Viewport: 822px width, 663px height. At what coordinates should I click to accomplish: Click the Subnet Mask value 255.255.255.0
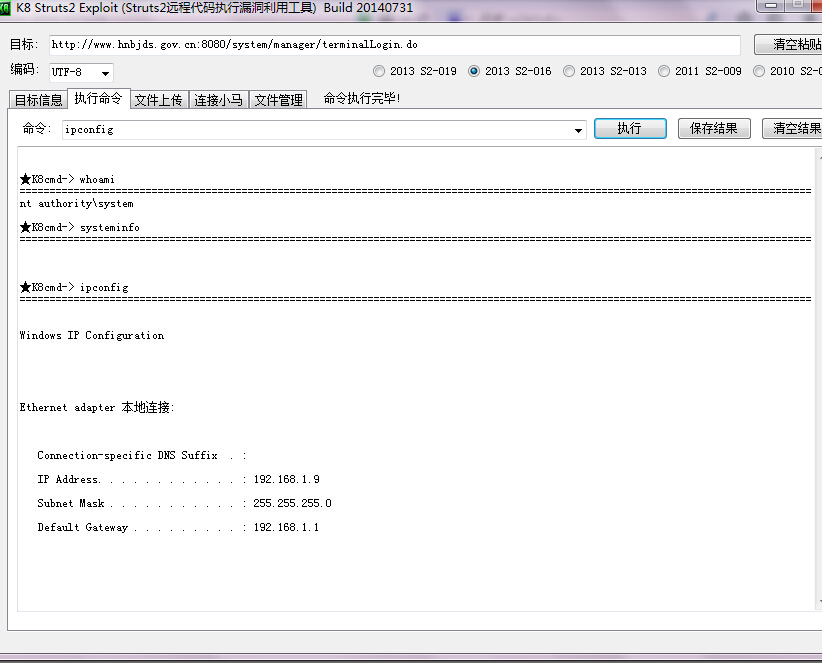(293, 503)
